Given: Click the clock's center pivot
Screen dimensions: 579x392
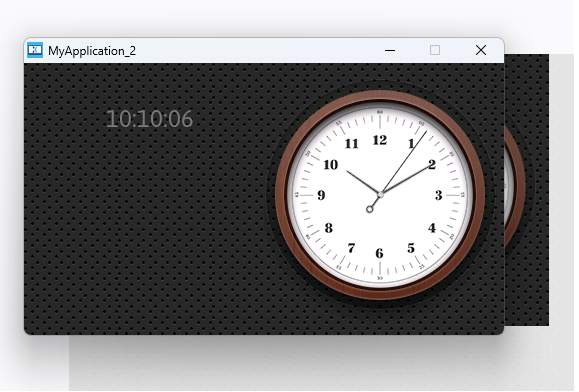Looking at the screenshot, I should coord(380,194).
